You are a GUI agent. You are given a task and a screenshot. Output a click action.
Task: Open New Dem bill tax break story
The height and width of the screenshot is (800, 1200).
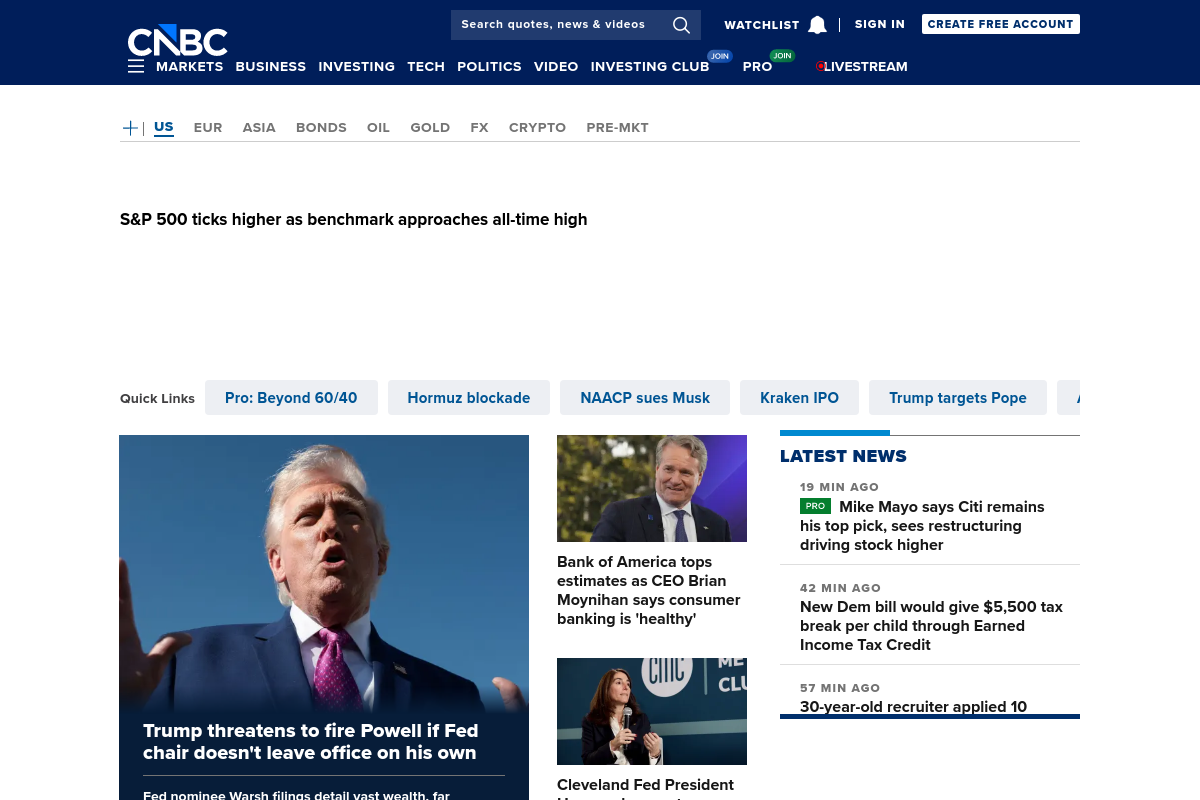coord(931,626)
